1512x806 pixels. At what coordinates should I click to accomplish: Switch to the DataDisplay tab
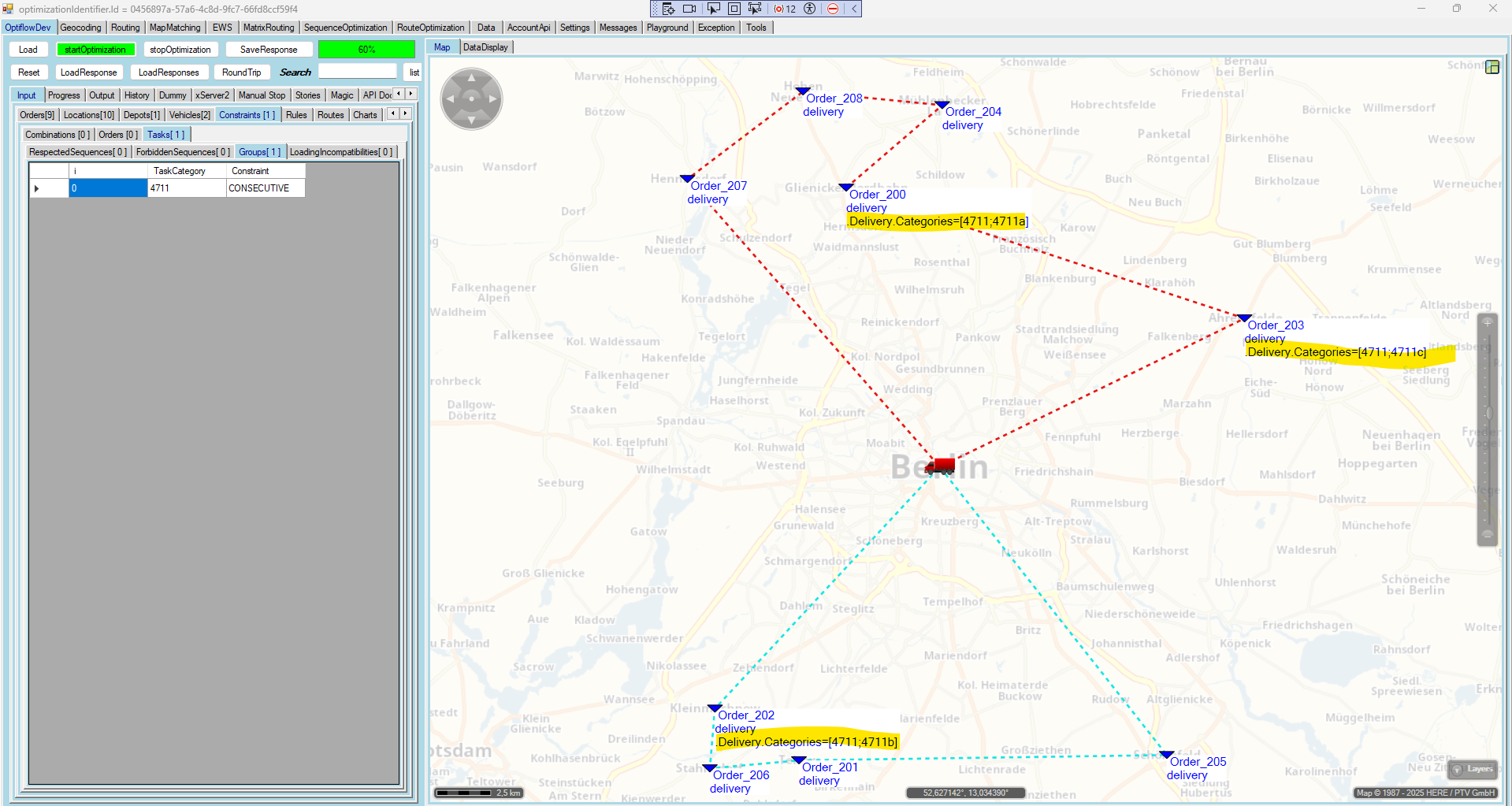coord(485,47)
